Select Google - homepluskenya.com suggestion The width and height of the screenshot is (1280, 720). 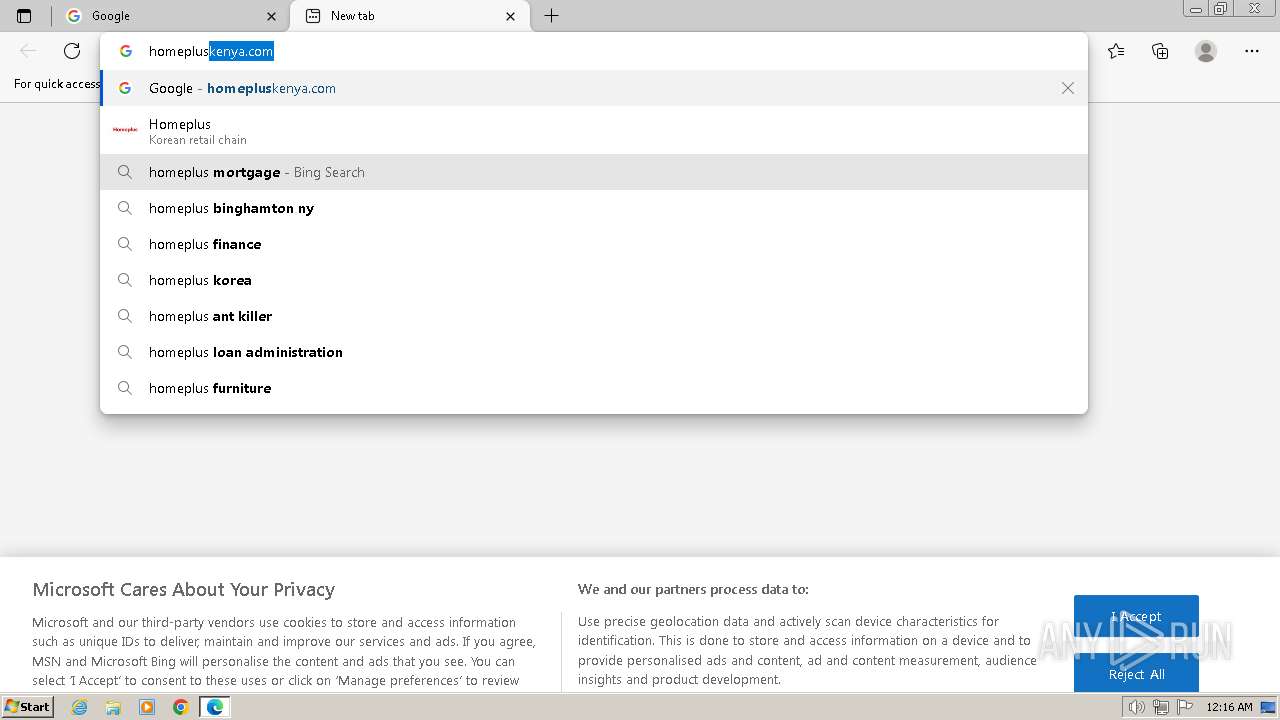coord(594,88)
